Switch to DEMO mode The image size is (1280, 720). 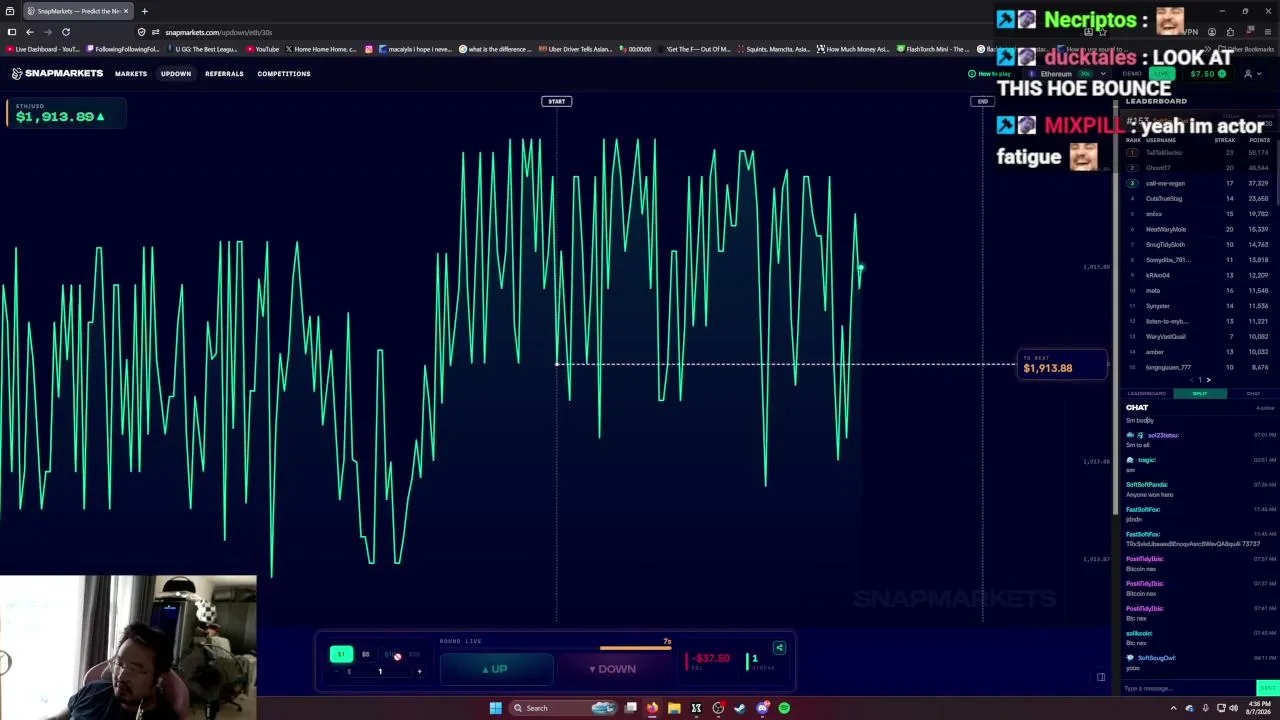[x=1132, y=74]
